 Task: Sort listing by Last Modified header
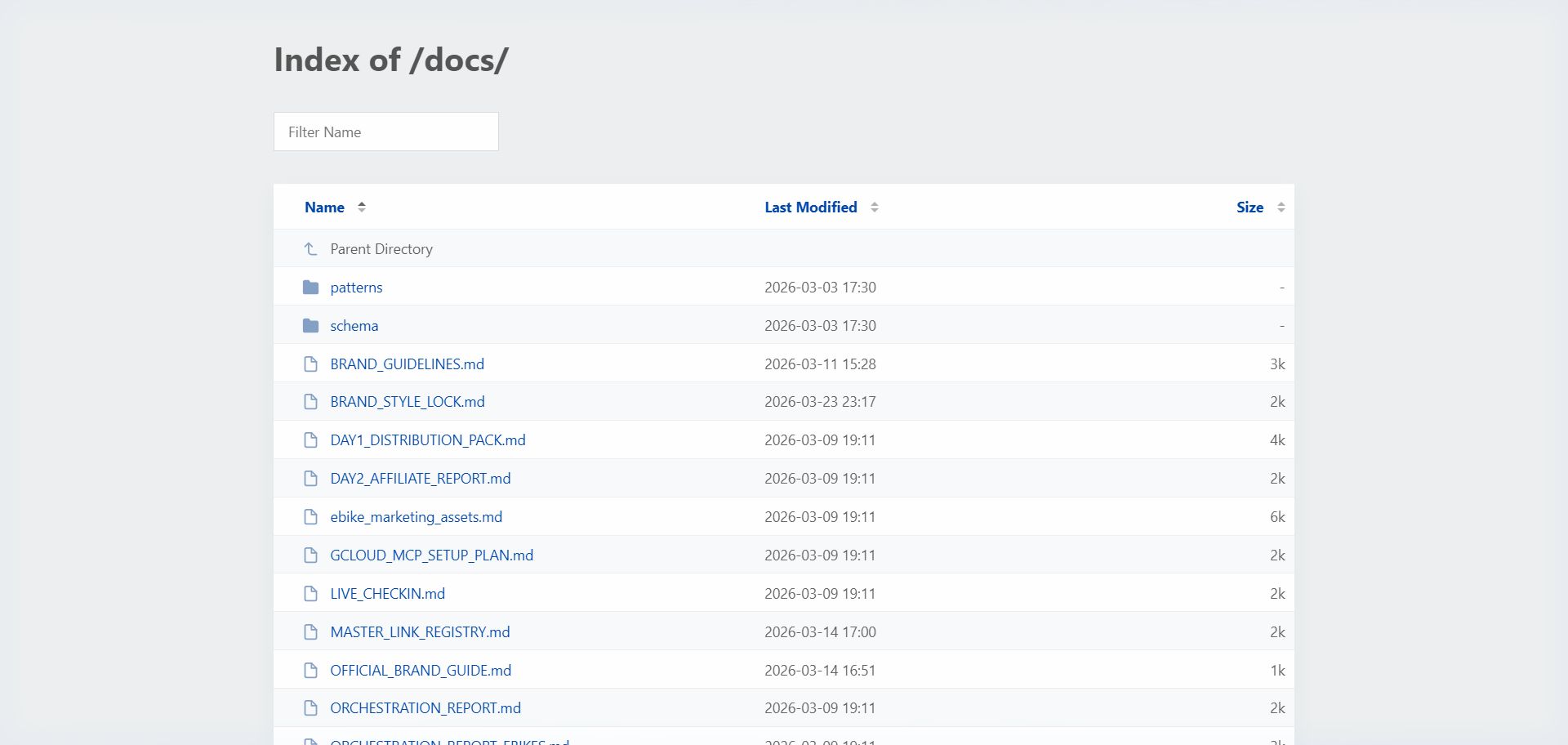point(810,207)
